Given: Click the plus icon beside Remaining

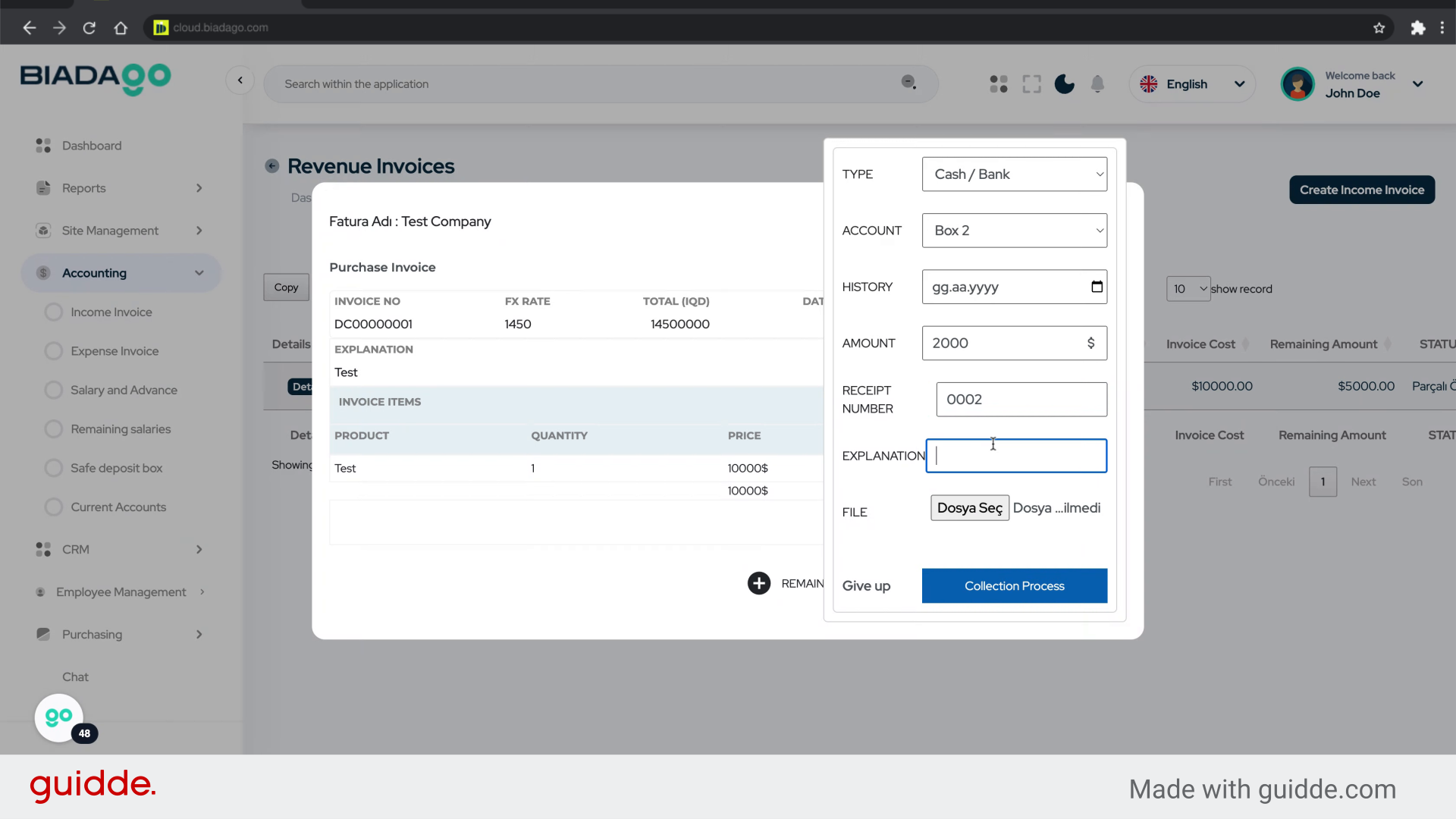Looking at the screenshot, I should coord(758,583).
